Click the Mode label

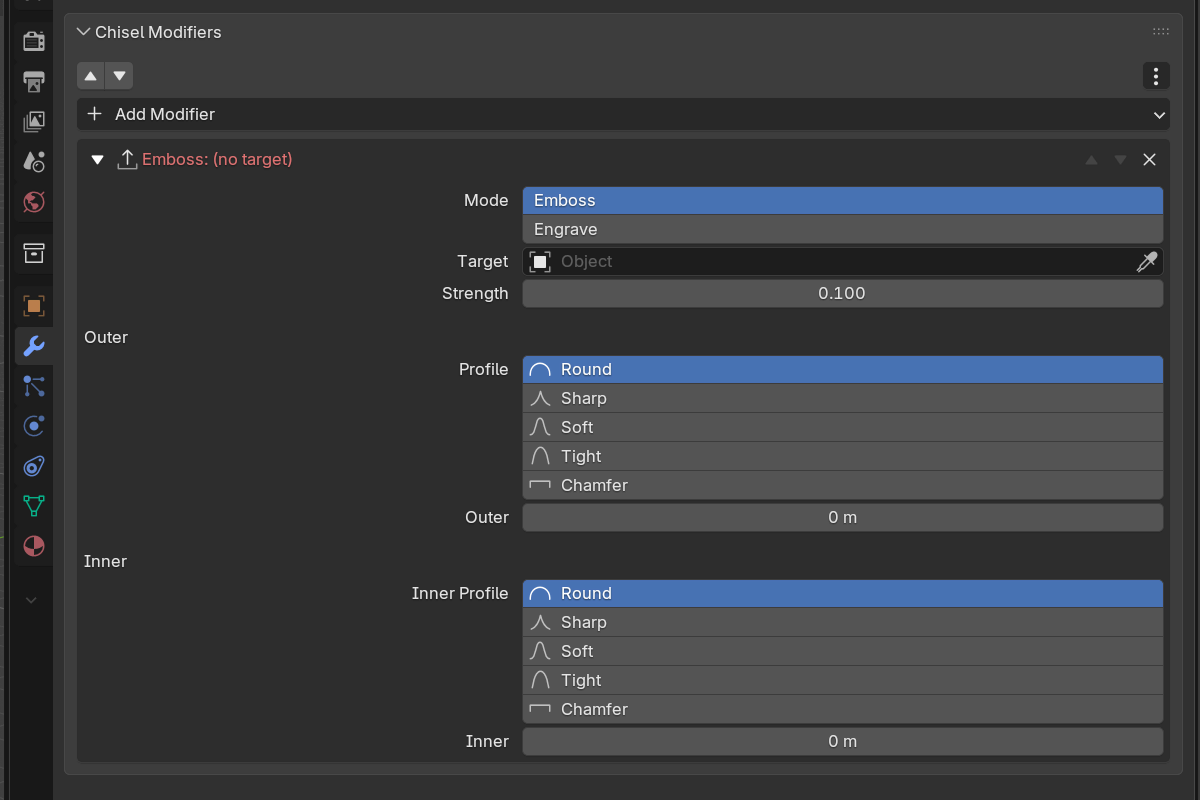pos(486,200)
